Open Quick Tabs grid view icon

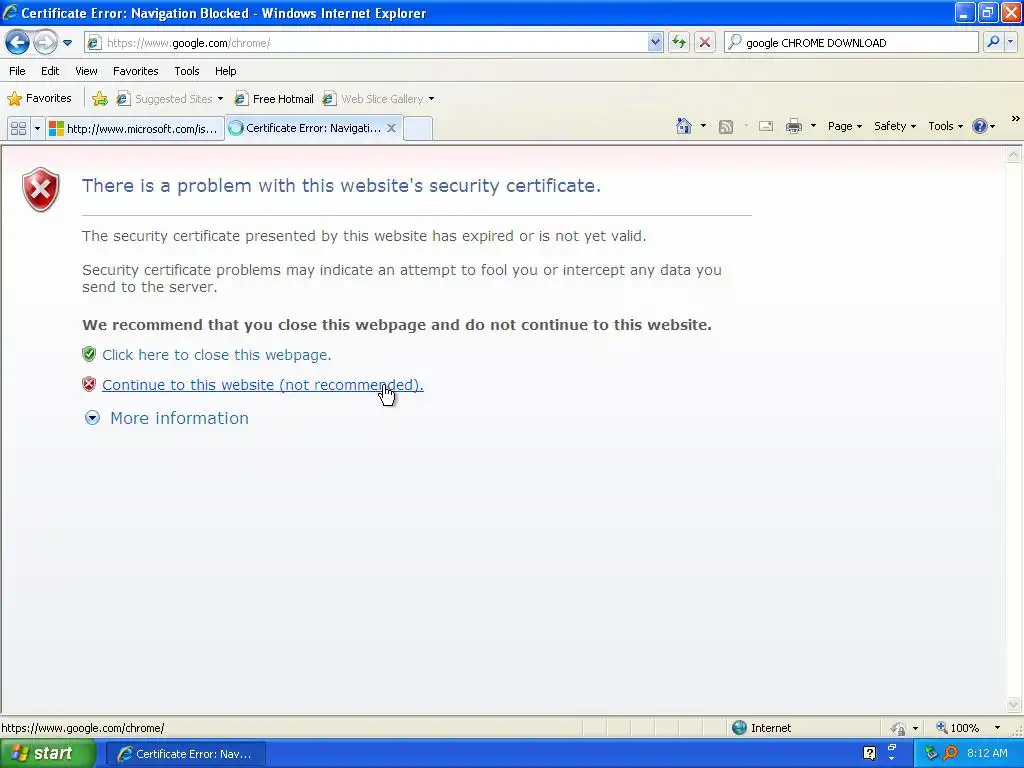(19, 129)
